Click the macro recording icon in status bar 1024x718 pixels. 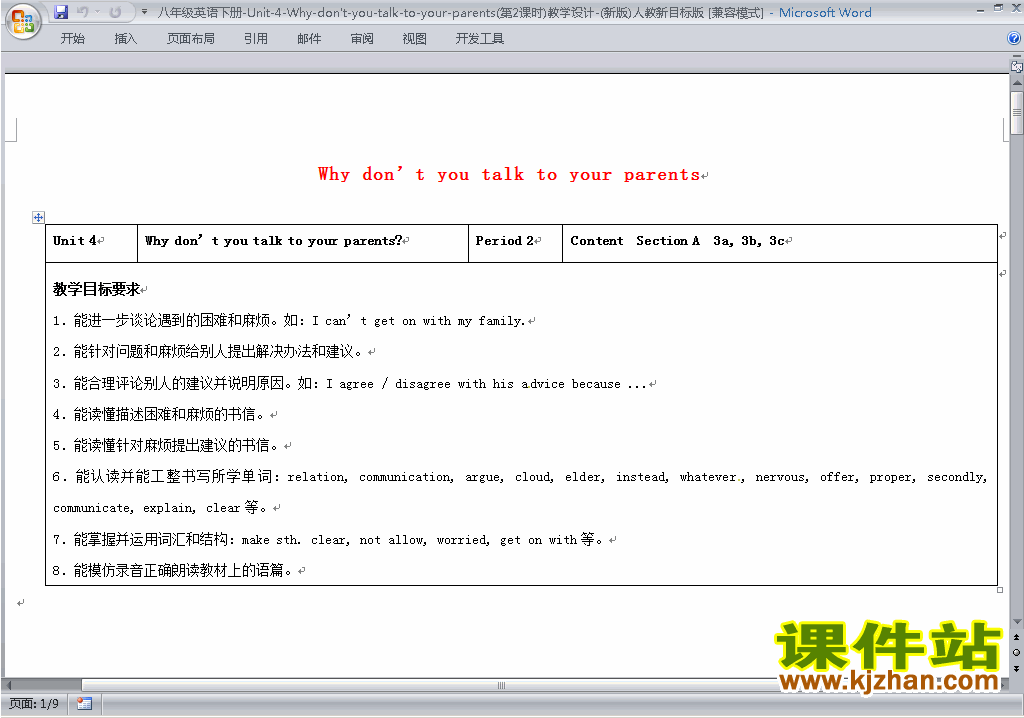(x=84, y=704)
